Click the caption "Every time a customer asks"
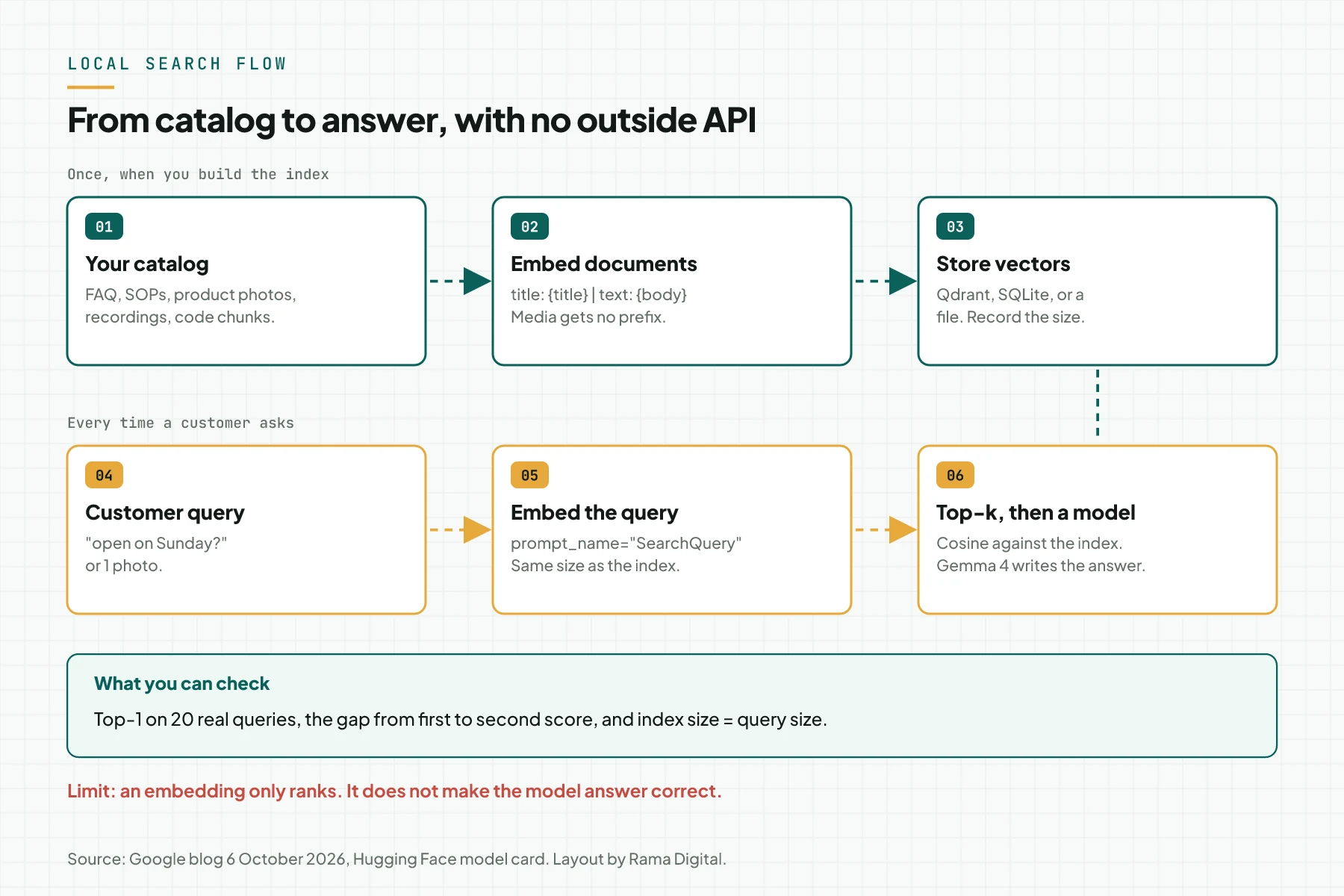1344x896 pixels. (181, 423)
